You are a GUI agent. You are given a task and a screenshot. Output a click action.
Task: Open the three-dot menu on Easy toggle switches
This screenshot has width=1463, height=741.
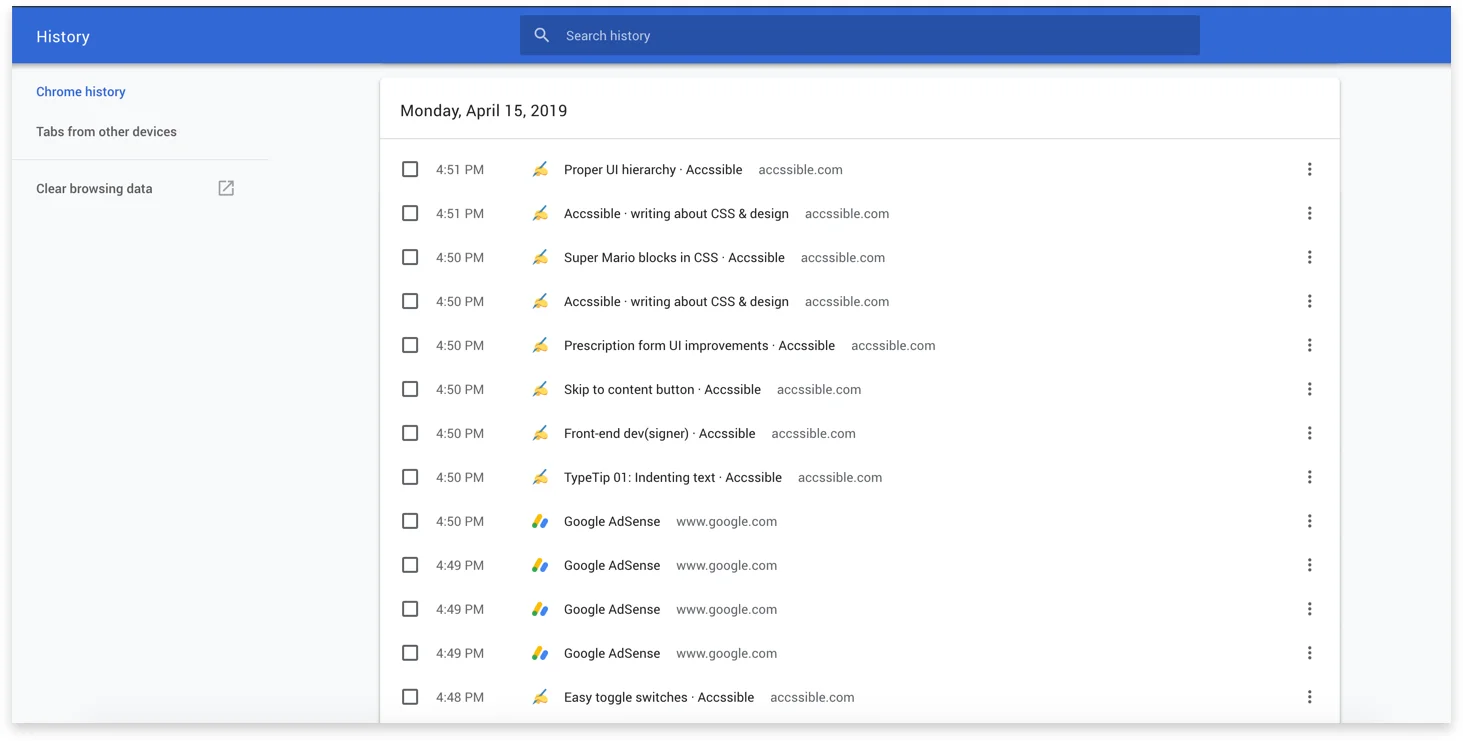(1310, 697)
